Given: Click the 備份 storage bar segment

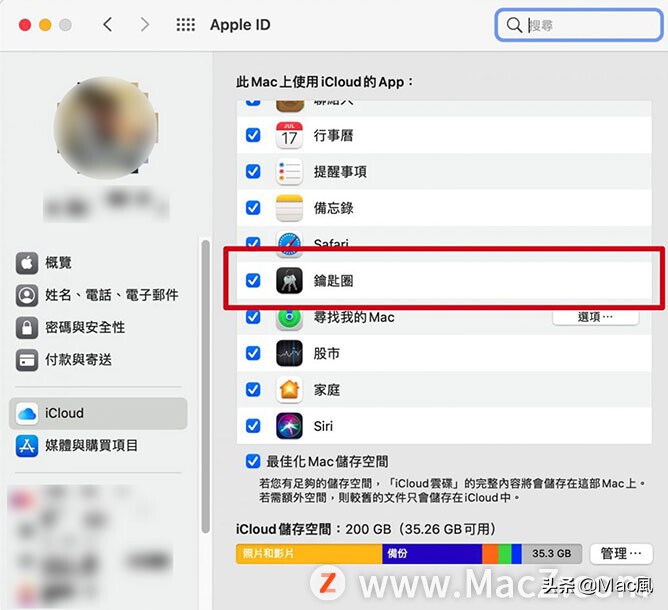Looking at the screenshot, I should click(x=432, y=554).
